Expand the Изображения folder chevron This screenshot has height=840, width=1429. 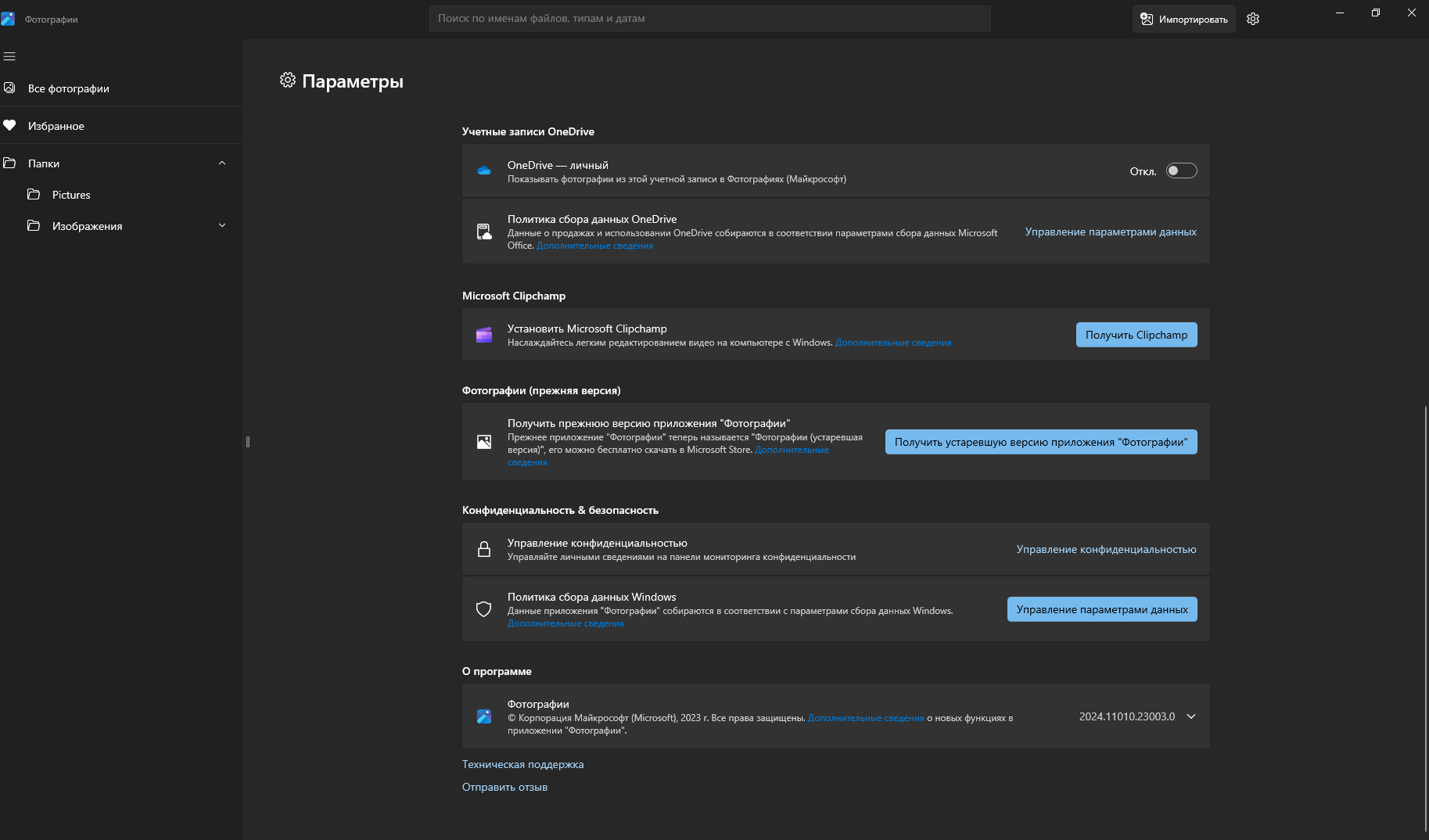222,225
